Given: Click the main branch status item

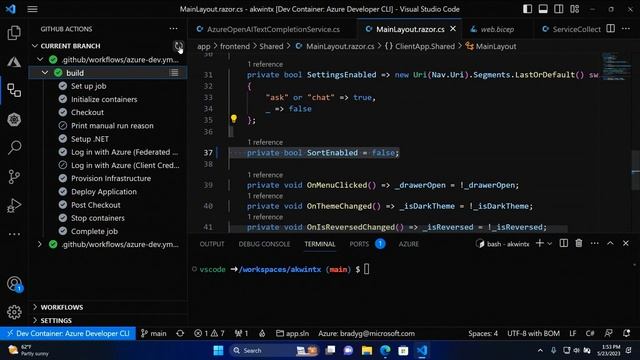Looking at the screenshot, I should pyautogui.click(x=153, y=333).
